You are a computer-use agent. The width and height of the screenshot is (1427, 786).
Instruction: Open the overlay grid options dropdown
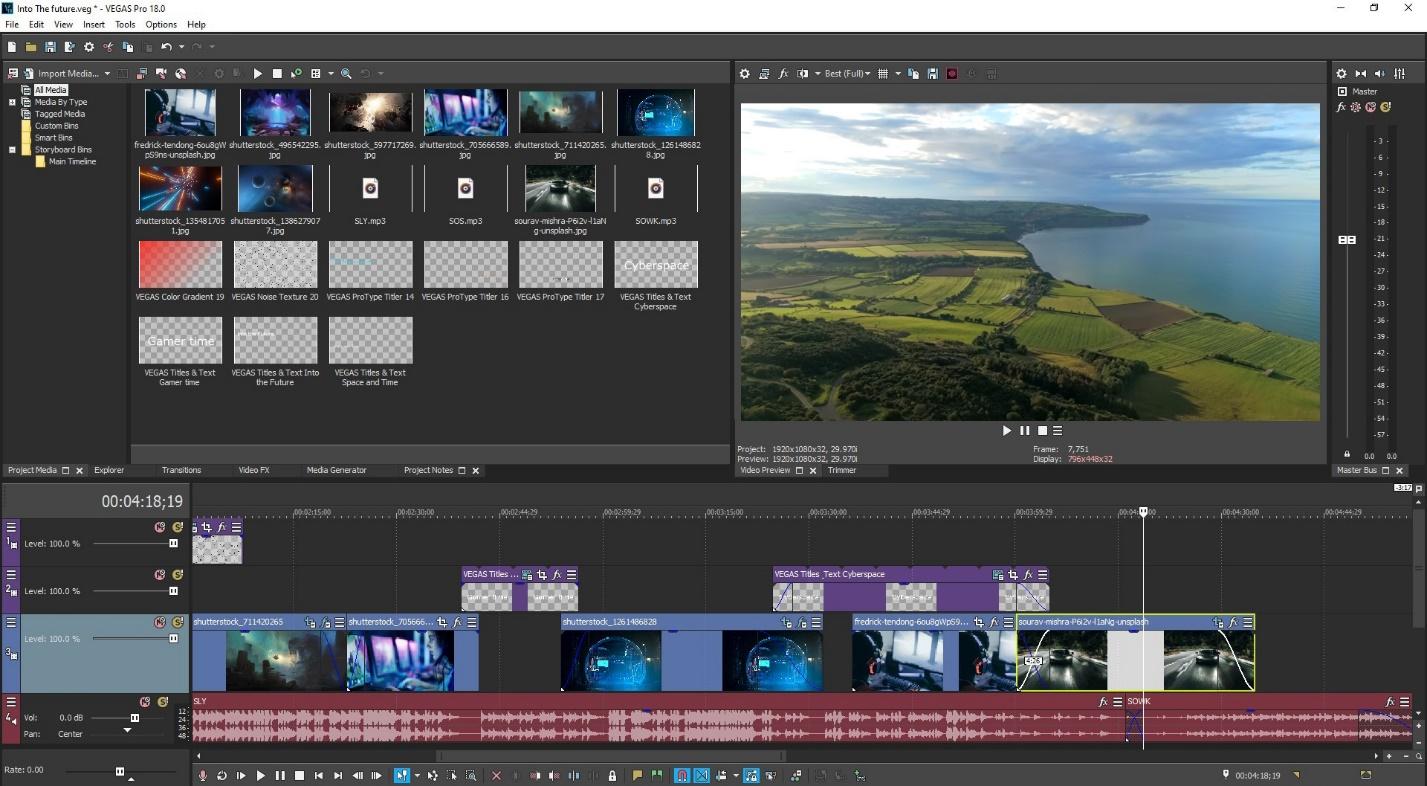pyautogui.click(x=897, y=73)
